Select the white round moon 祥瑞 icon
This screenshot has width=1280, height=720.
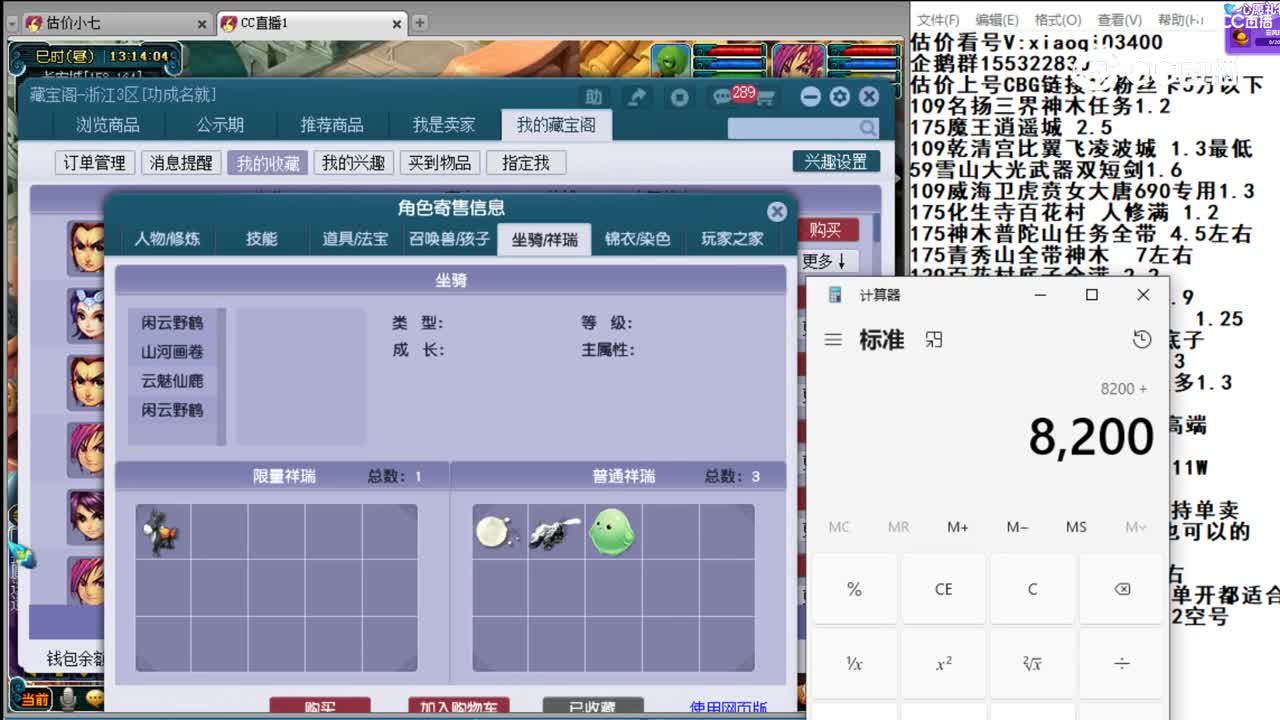pos(498,531)
